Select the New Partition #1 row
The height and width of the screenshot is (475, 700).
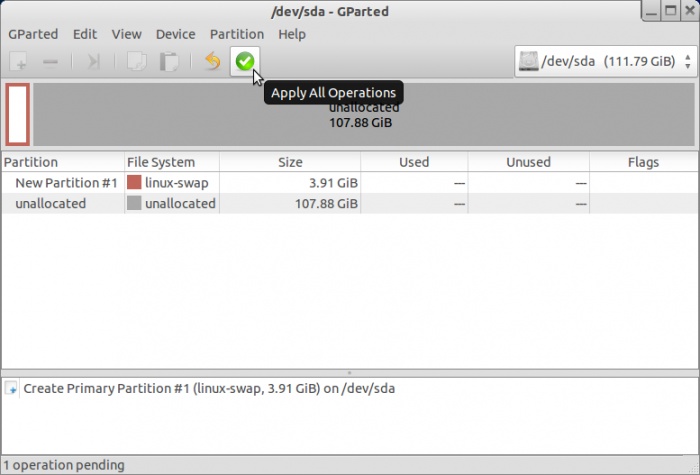pyautogui.click(x=350, y=183)
